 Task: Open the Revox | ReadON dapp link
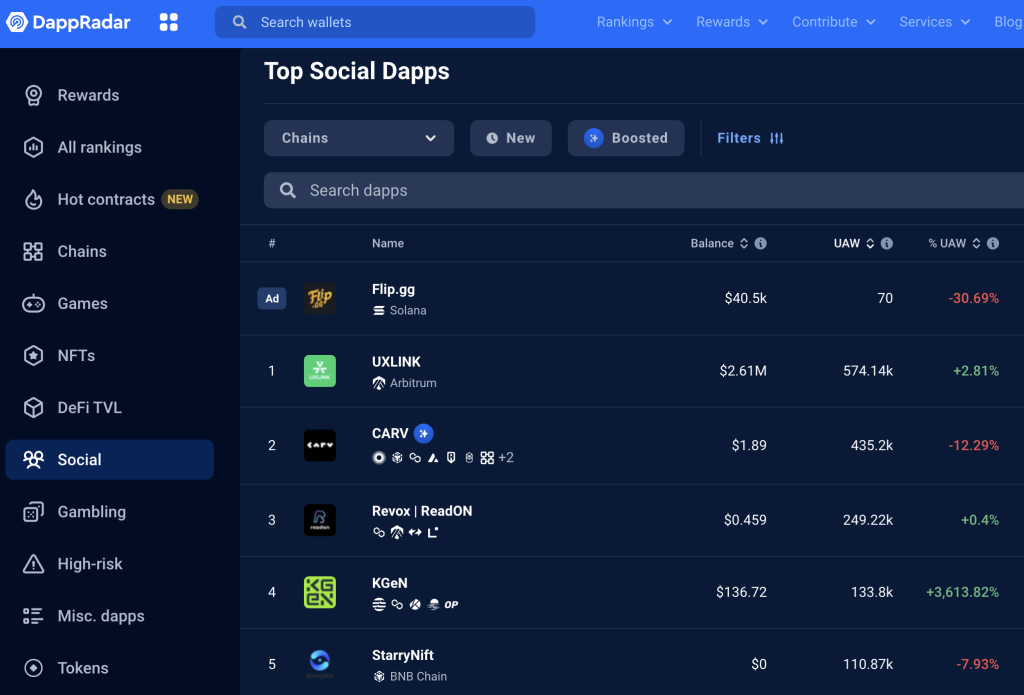pyautogui.click(x=422, y=511)
